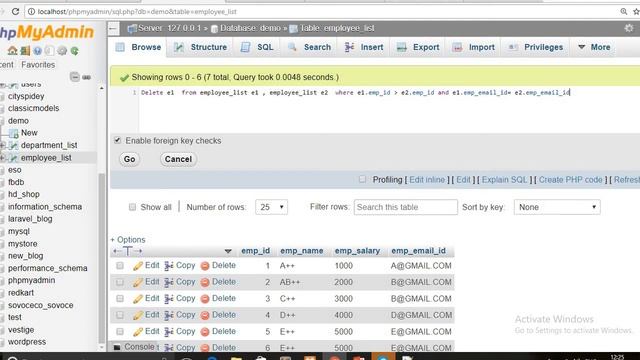Image resolution: width=640 pixels, height=360 pixels.
Task: Click pencil Edit icon for row D++
Action: tap(138, 315)
